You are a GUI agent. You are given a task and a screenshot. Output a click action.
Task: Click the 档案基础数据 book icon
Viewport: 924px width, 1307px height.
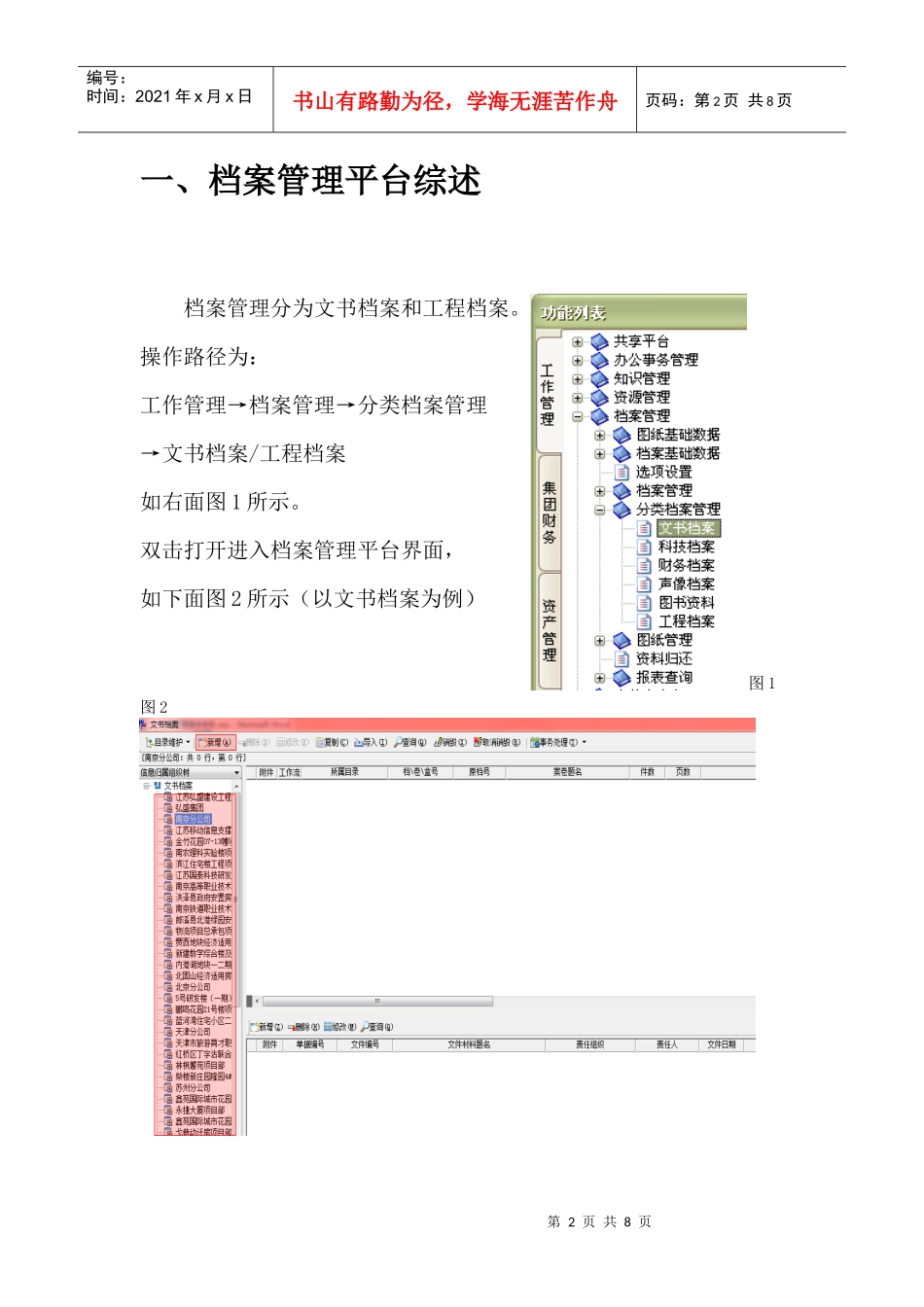622,453
